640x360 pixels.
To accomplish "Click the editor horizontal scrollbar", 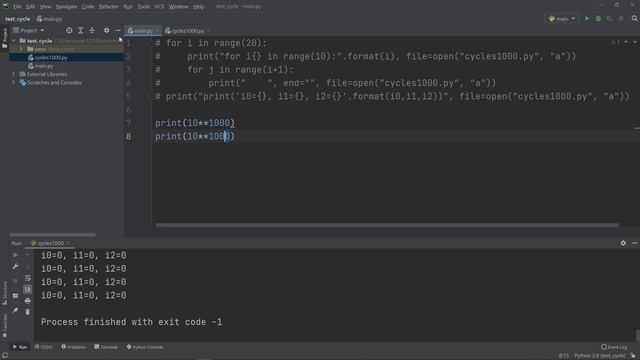I will click(x=387, y=225).
